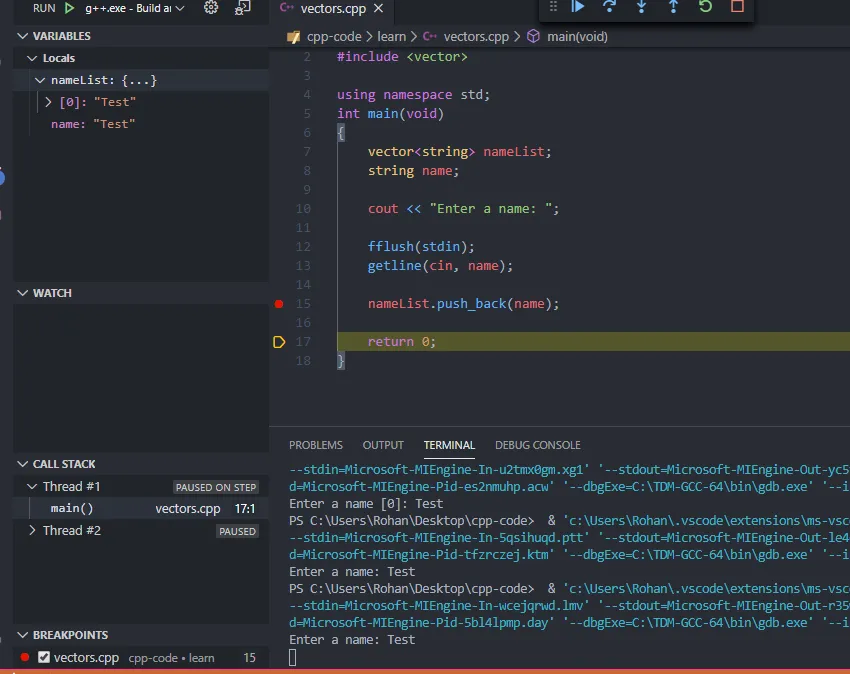Open launch.json with the gear icon
The height and width of the screenshot is (674, 850).
pos(211,8)
